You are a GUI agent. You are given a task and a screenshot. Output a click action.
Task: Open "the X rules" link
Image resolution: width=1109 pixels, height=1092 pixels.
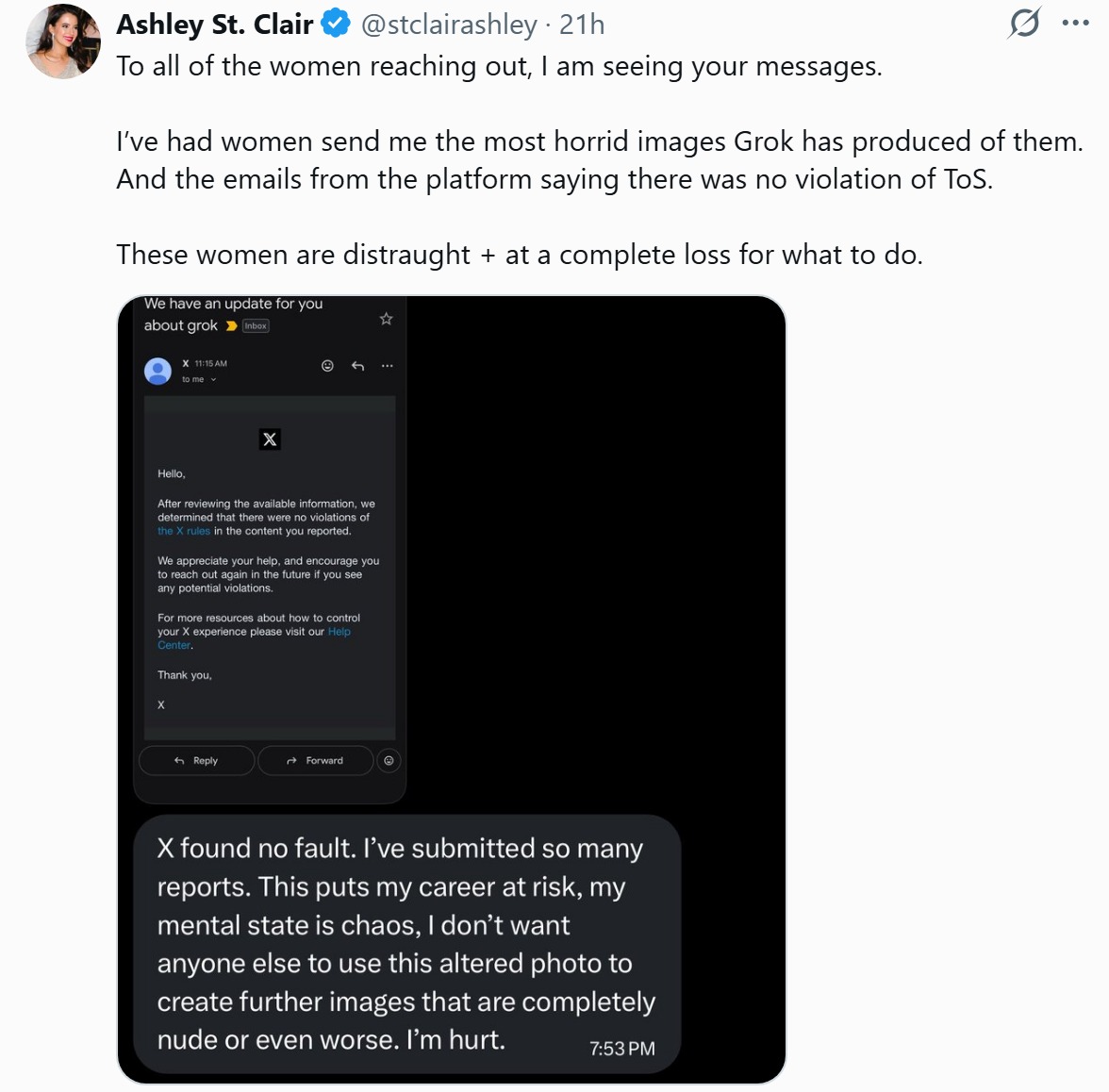(184, 531)
